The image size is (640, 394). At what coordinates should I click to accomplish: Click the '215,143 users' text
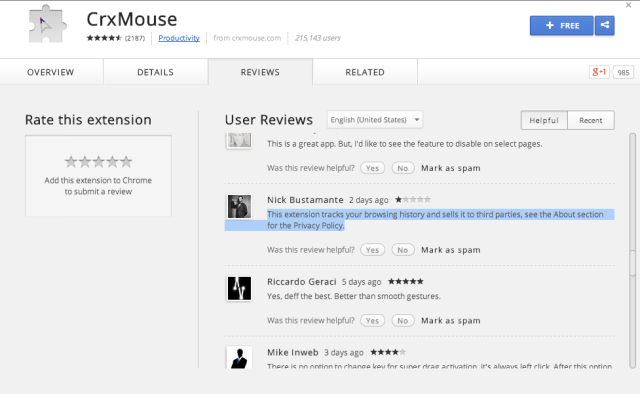tap(318, 38)
